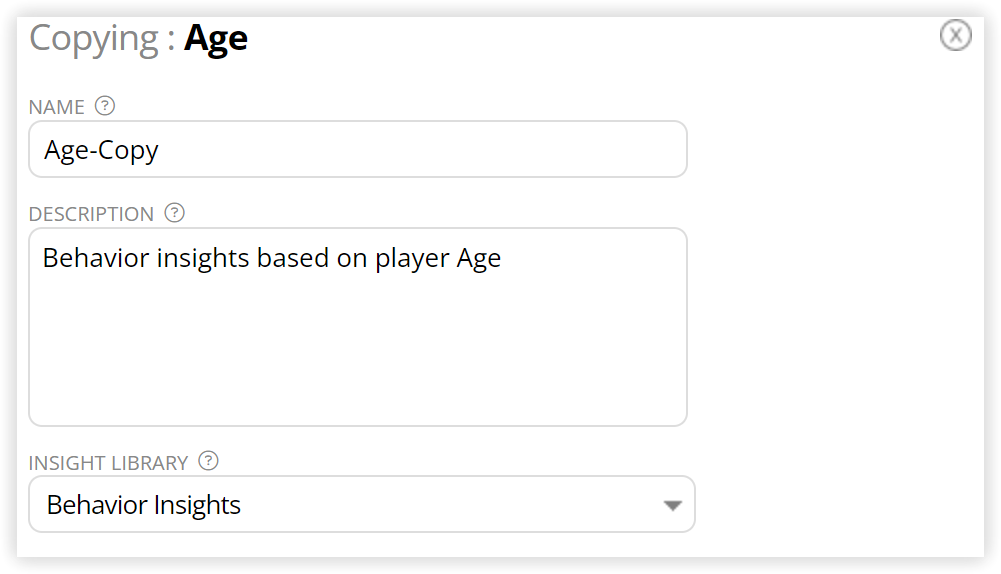Click the INSIGHT LIBRARY field label
Screen dimensions: 1001x574
tap(109, 463)
